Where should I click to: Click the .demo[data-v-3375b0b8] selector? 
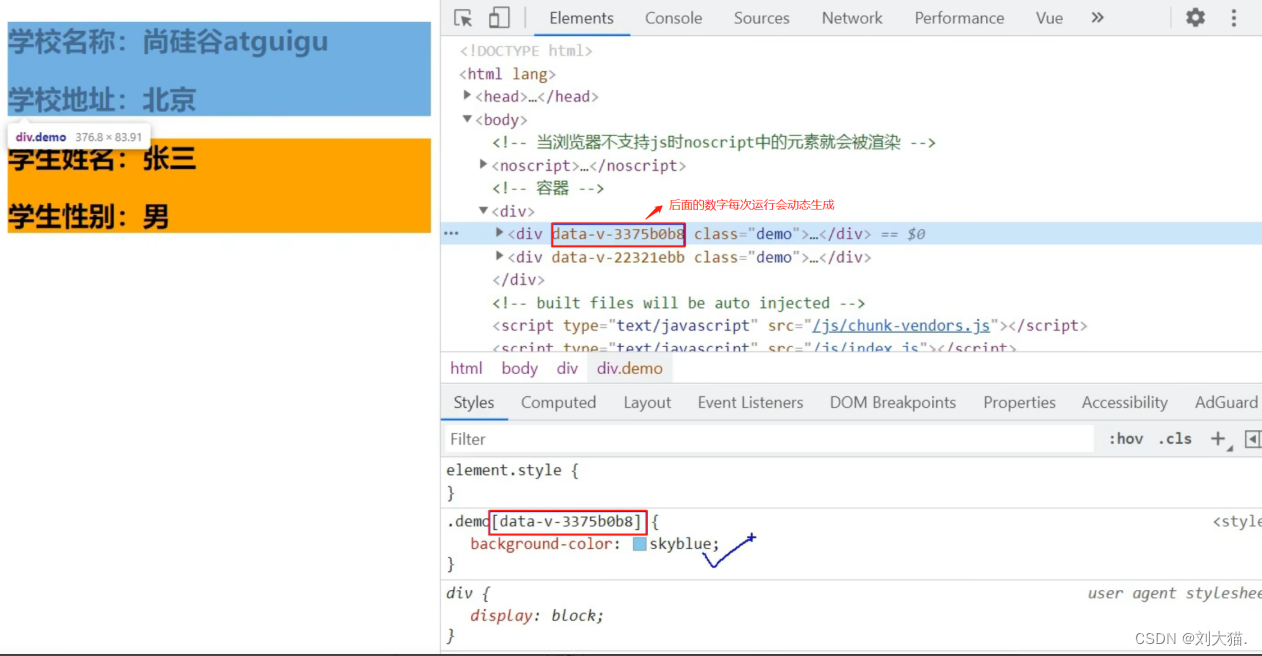(x=546, y=521)
